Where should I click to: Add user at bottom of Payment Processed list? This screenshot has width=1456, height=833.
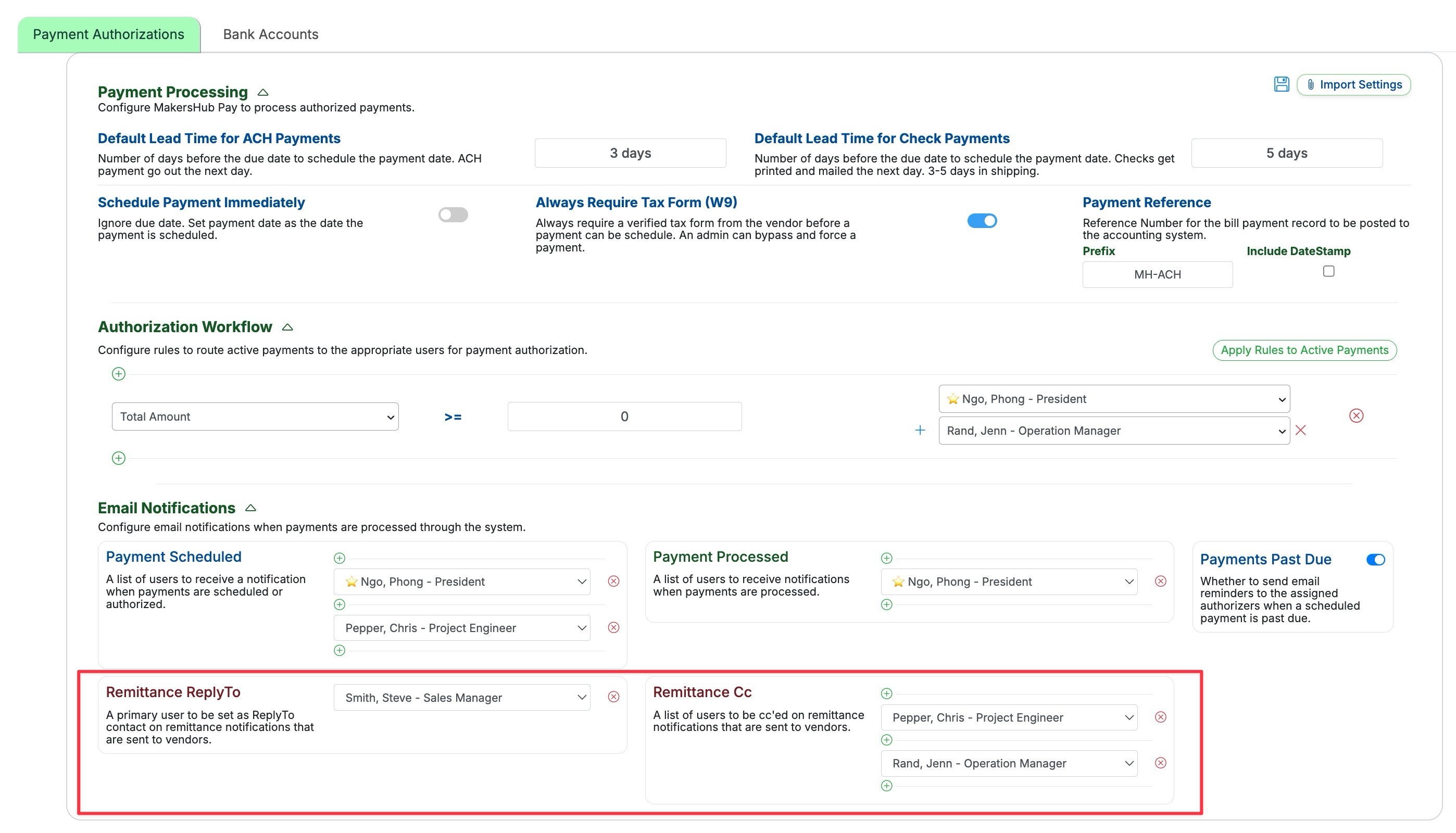pyautogui.click(x=886, y=605)
